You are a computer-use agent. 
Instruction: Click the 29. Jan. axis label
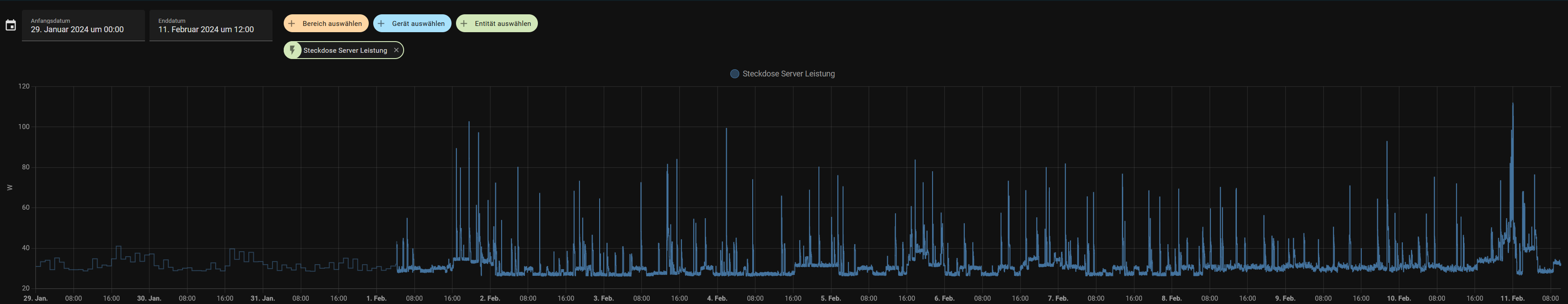click(35, 299)
